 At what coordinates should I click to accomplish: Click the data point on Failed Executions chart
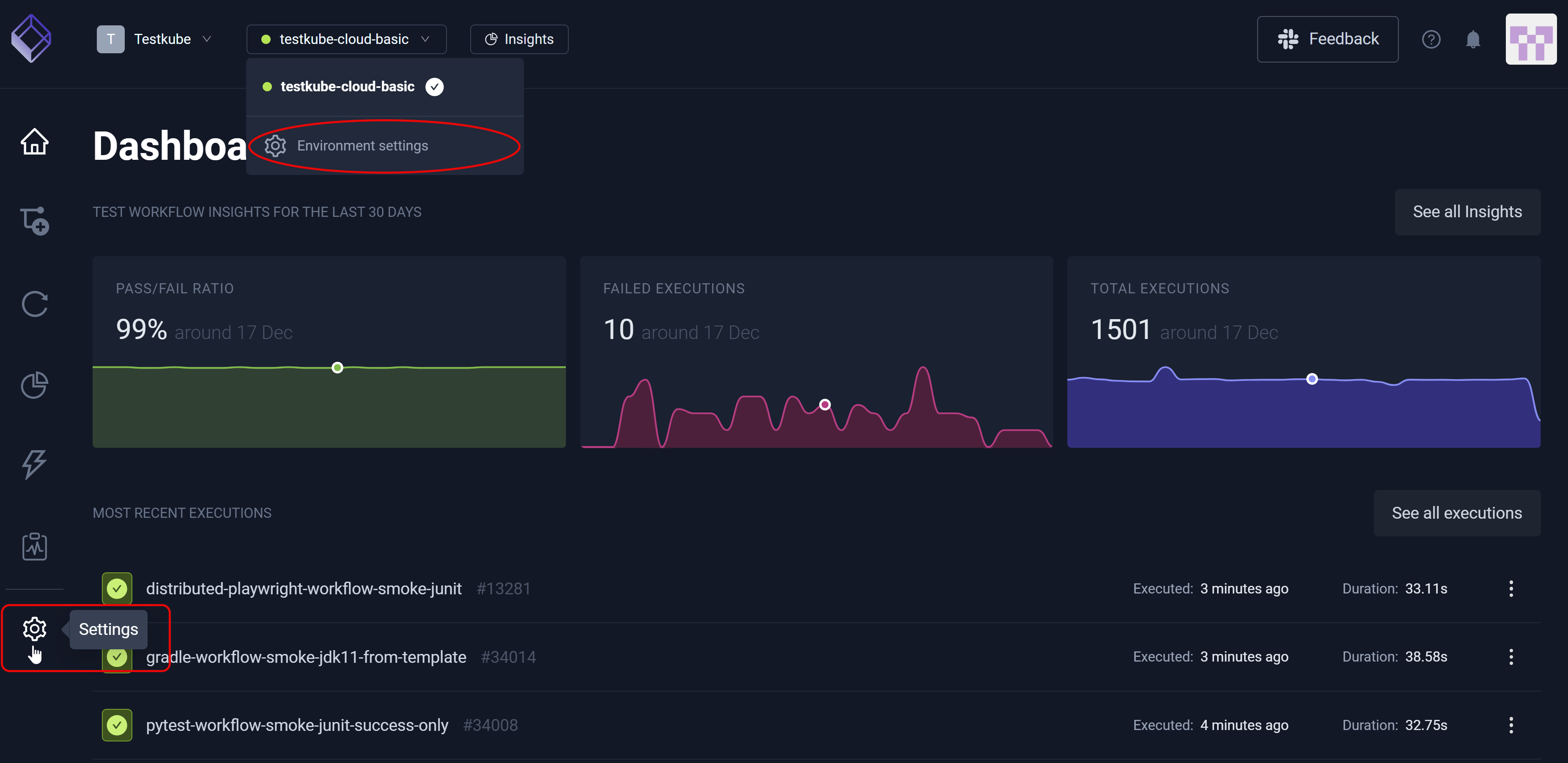[825, 405]
